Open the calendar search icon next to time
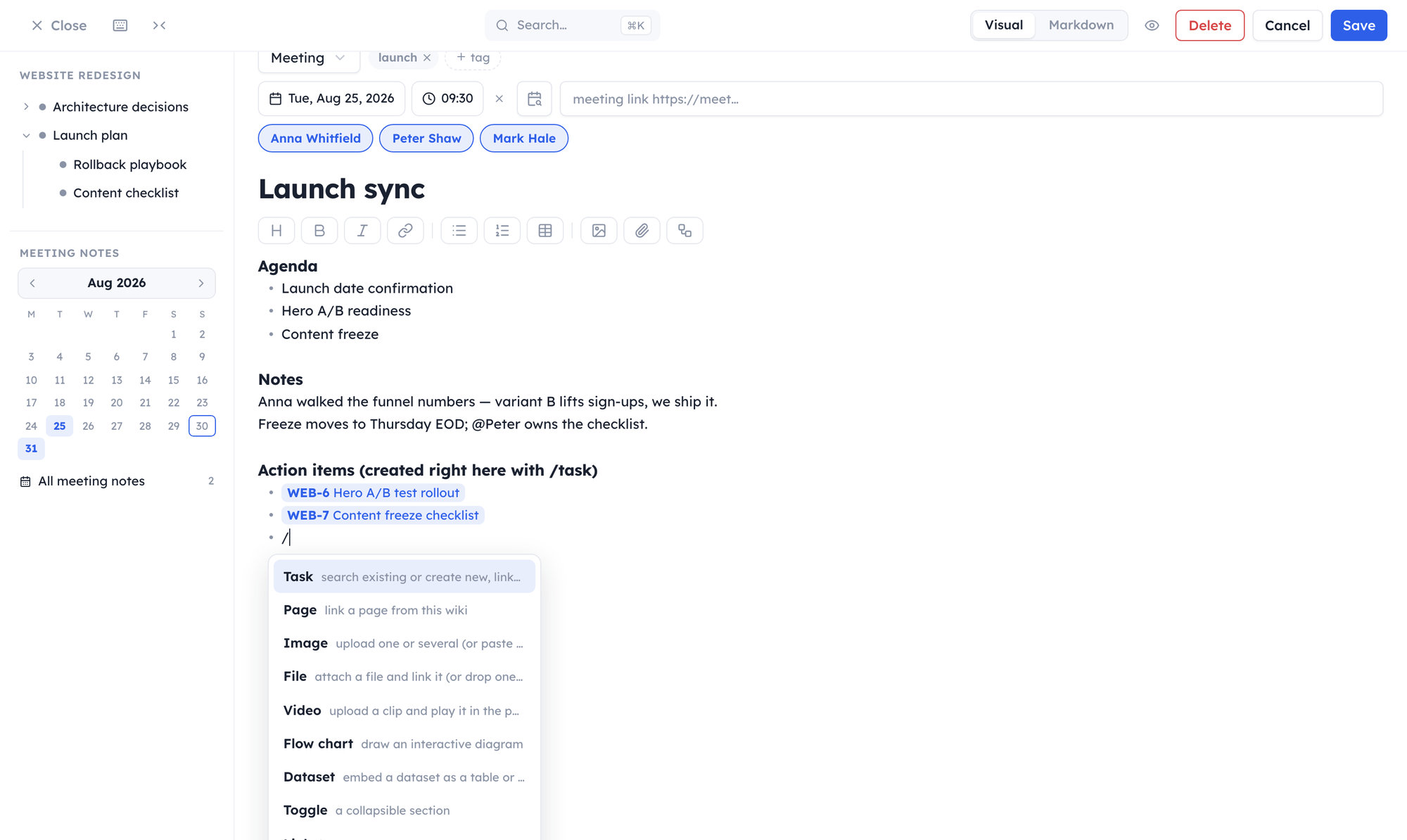The height and width of the screenshot is (840, 1407). [535, 98]
